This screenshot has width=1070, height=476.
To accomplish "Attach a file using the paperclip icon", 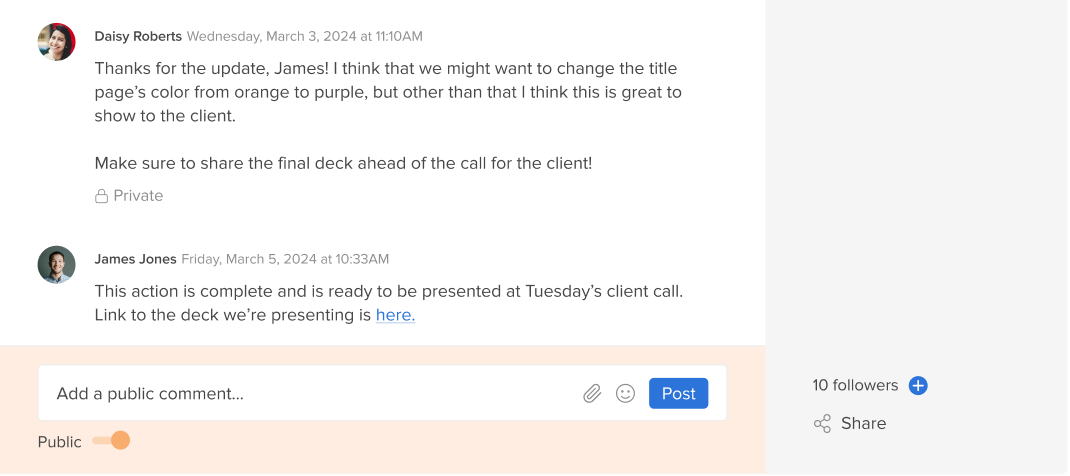I will [592, 393].
